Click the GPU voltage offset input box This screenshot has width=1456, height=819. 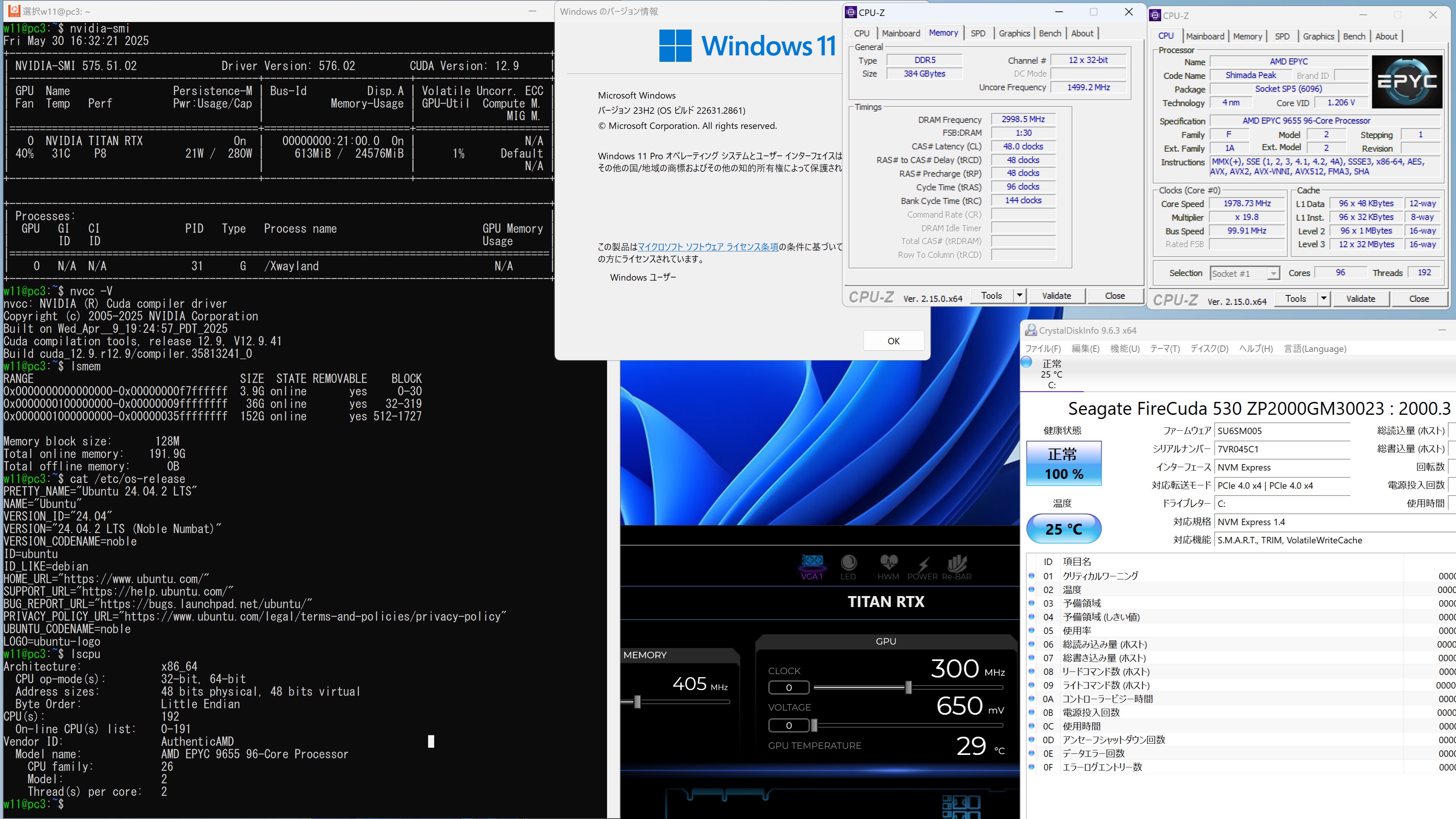(x=789, y=725)
